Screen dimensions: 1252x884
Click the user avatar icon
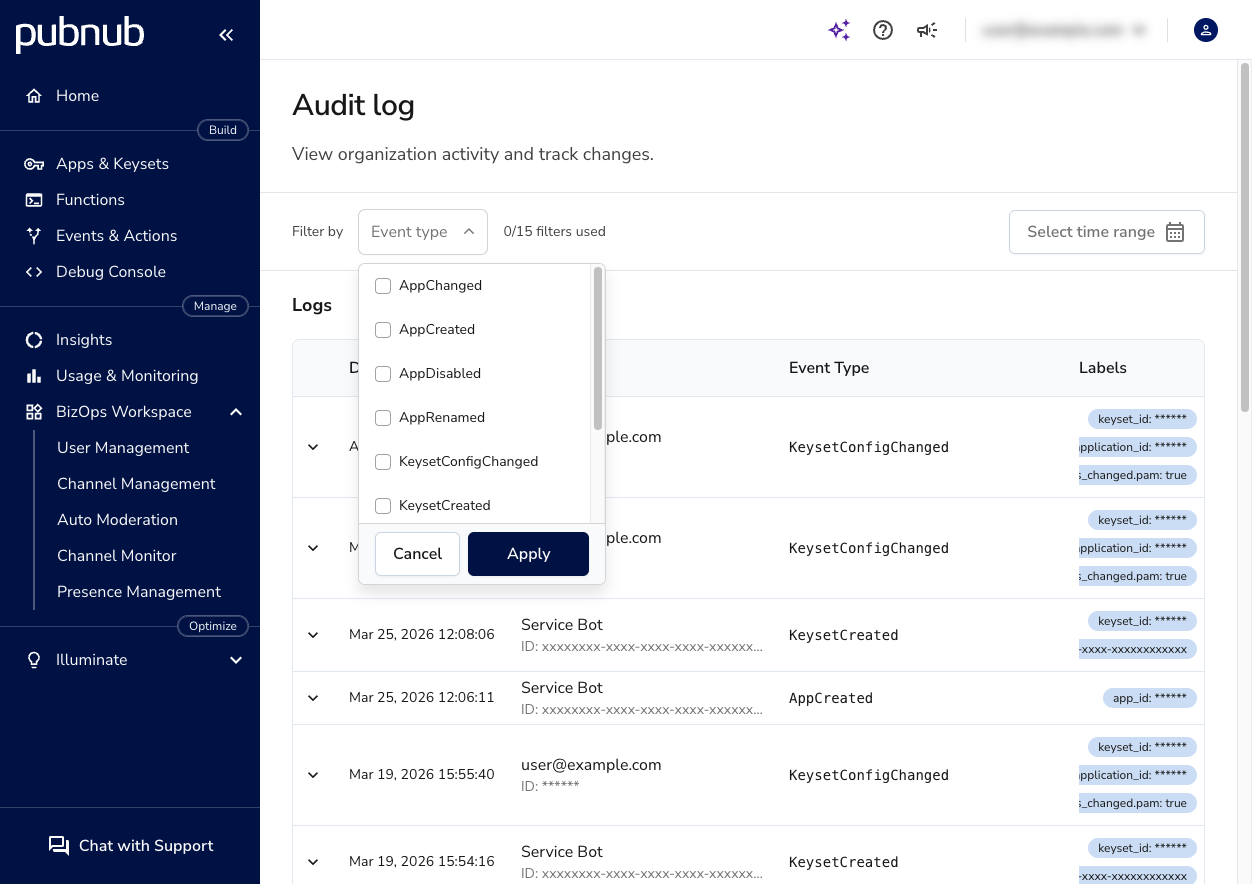(x=1205, y=30)
